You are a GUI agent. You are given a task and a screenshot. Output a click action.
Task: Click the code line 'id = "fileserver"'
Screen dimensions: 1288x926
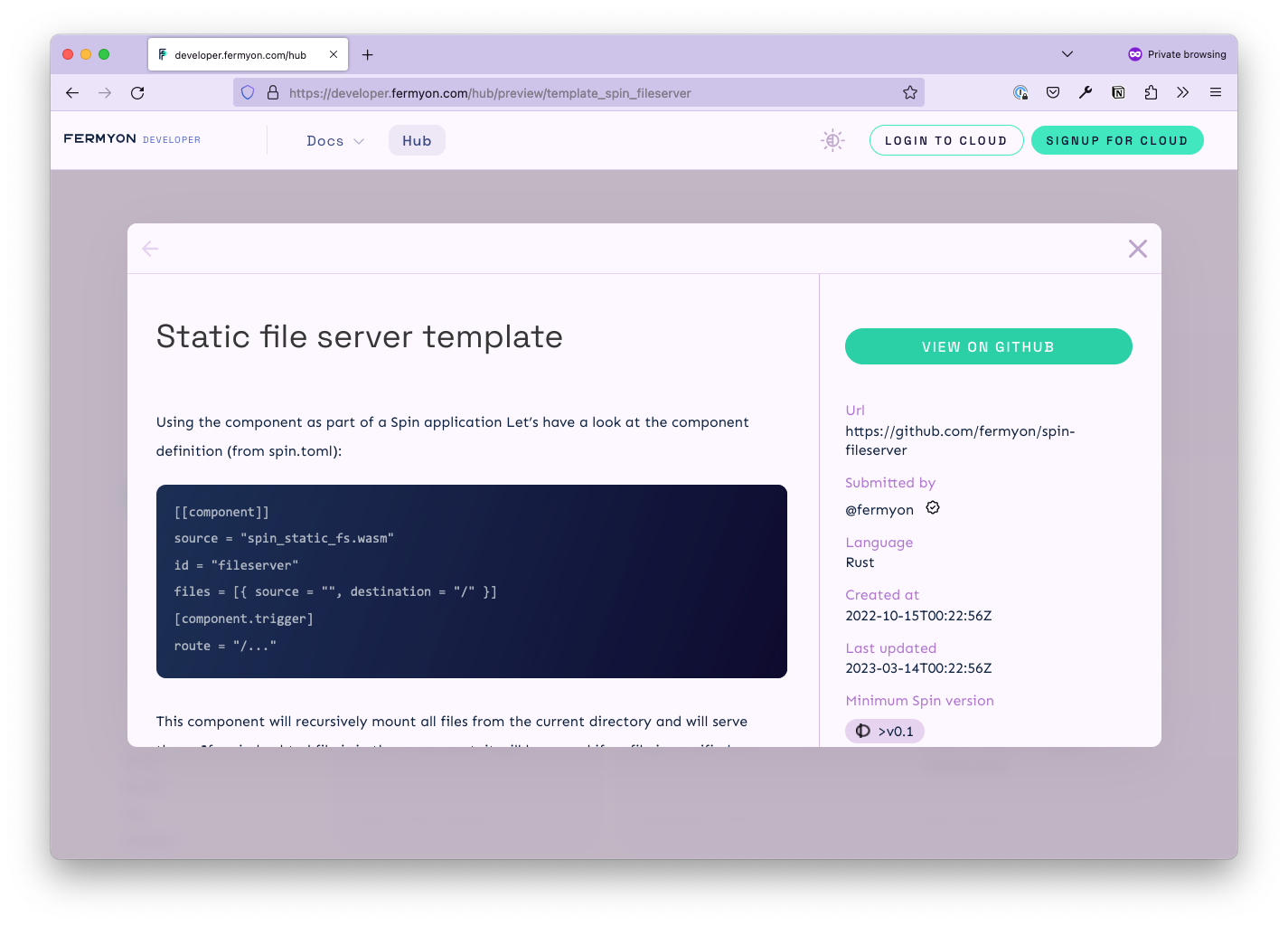click(236, 565)
